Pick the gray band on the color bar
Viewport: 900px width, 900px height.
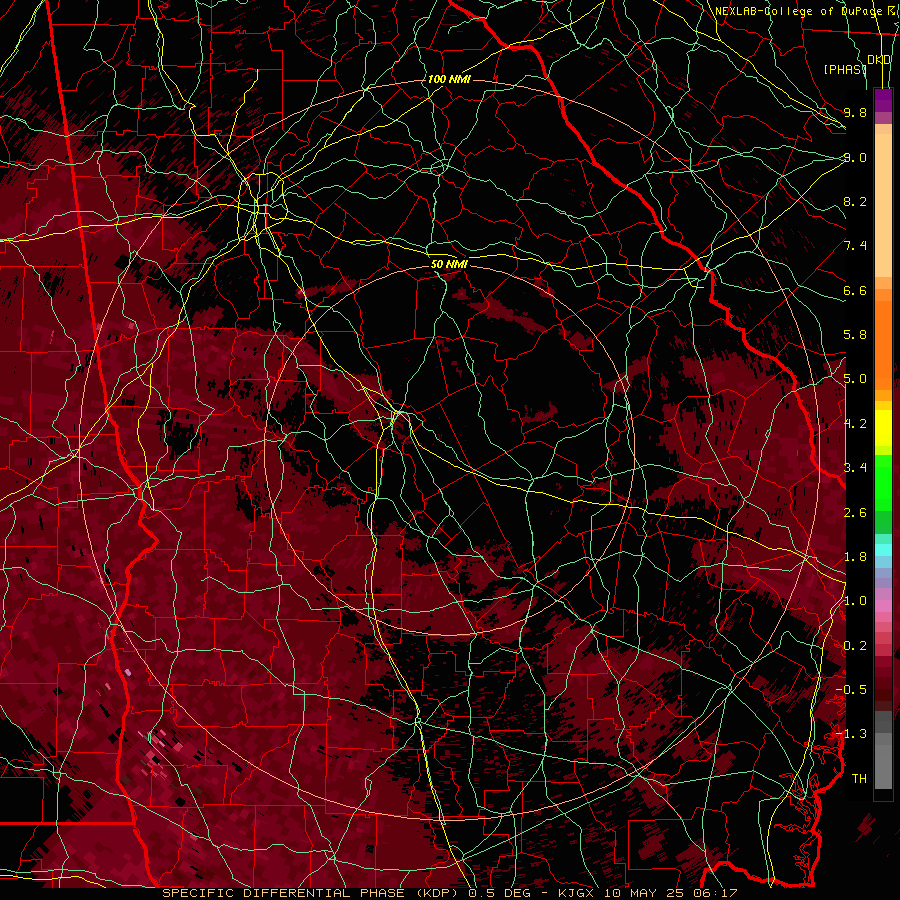pyautogui.click(x=883, y=750)
